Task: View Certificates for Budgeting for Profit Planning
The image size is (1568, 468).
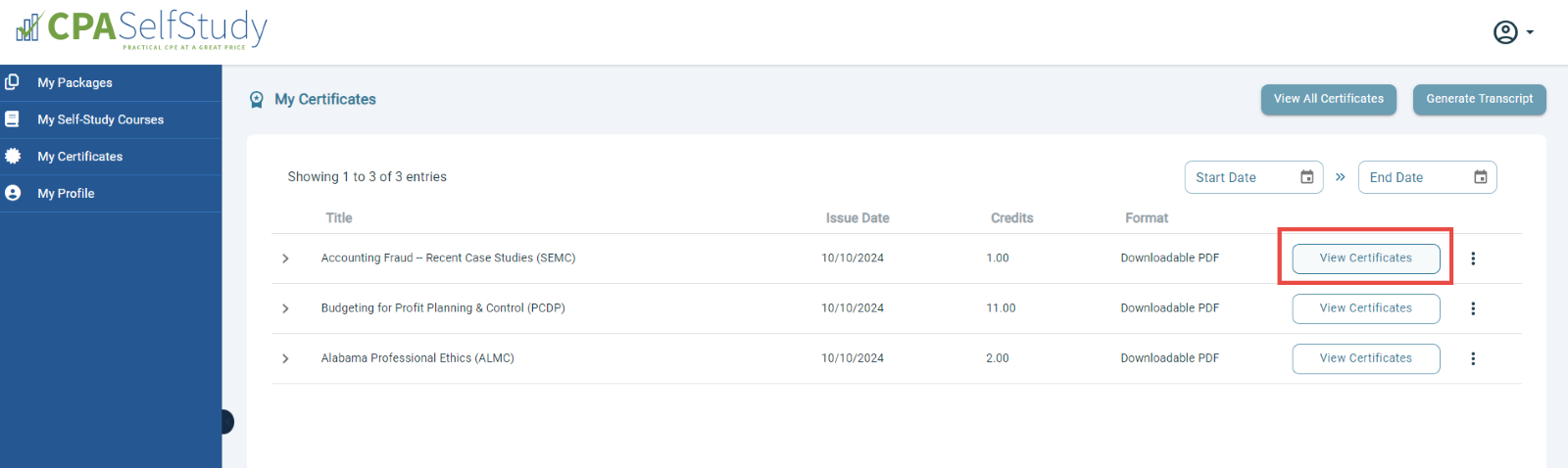Action: click(1366, 308)
